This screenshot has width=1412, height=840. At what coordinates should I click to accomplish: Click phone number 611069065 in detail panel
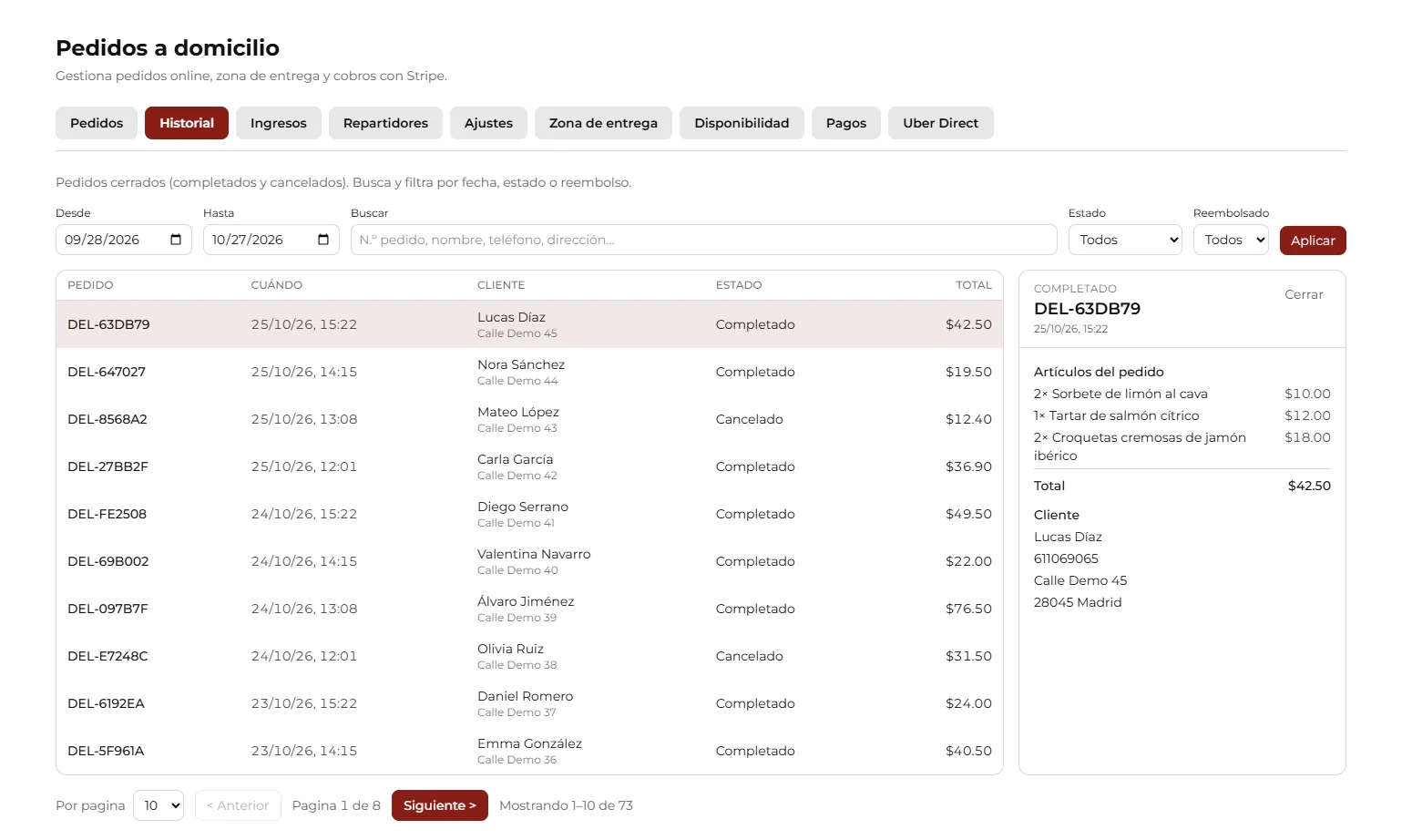click(1066, 558)
